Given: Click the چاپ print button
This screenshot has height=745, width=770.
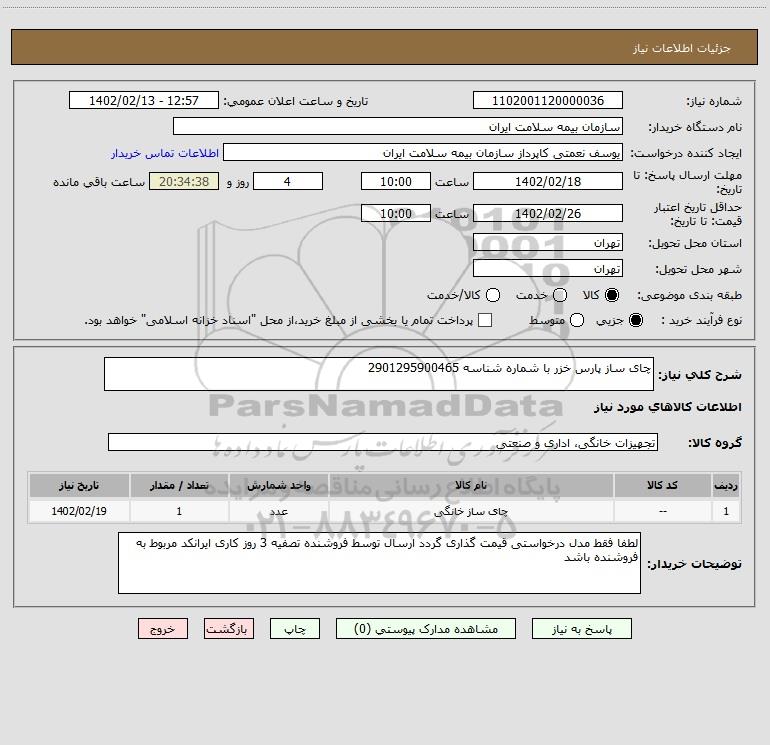Looking at the screenshot, I should click(295, 629).
